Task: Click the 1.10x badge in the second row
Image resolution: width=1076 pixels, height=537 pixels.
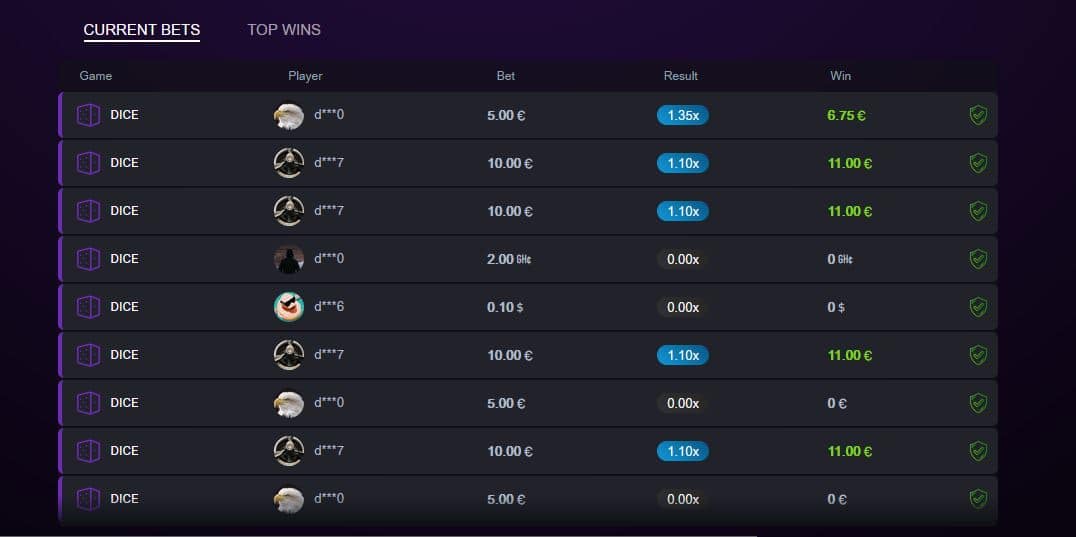Action: pyautogui.click(x=683, y=163)
